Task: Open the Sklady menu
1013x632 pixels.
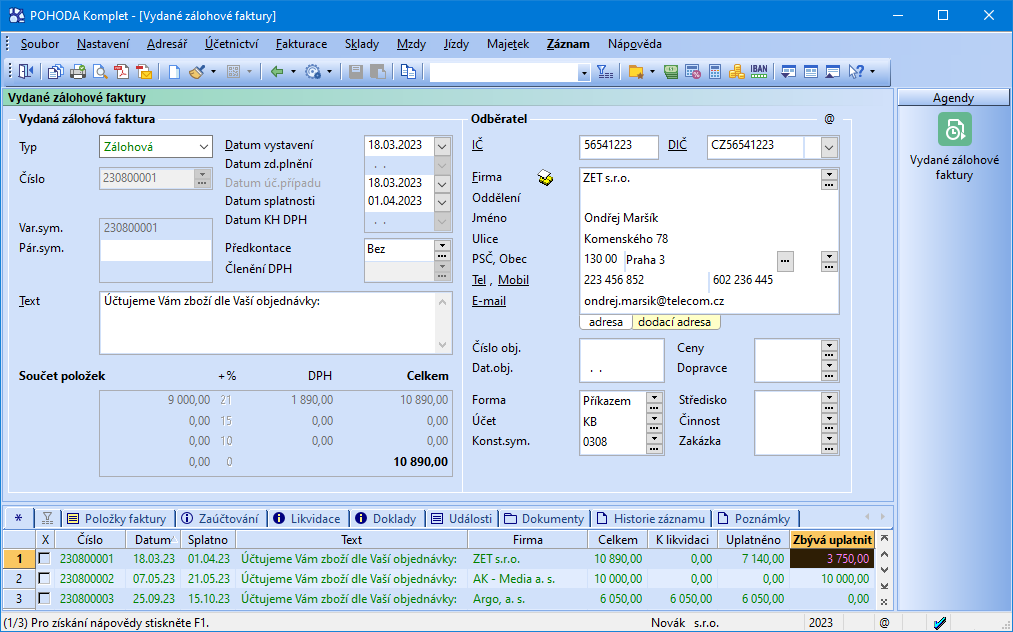Action: [x=362, y=44]
